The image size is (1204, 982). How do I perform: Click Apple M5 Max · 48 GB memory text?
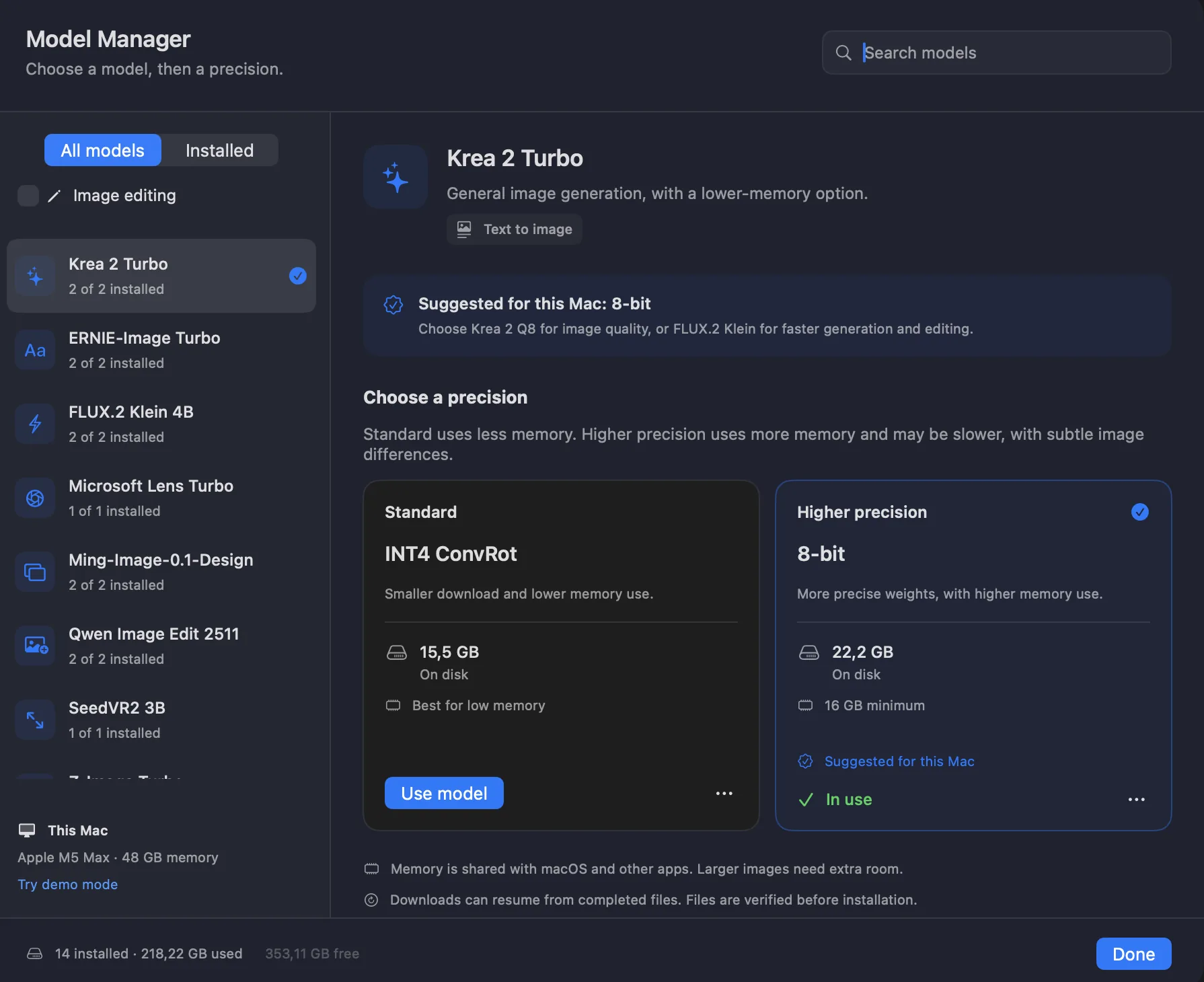pyautogui.click(x=118, y=858)
